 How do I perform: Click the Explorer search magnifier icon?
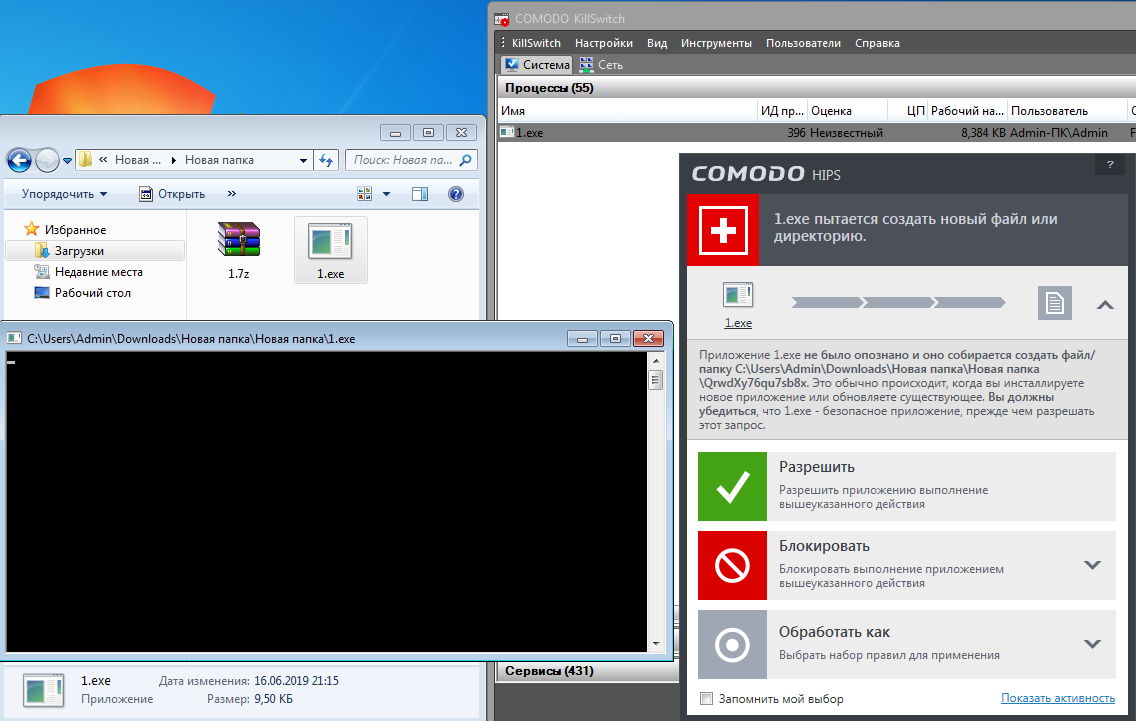click(x=465, y=160)
